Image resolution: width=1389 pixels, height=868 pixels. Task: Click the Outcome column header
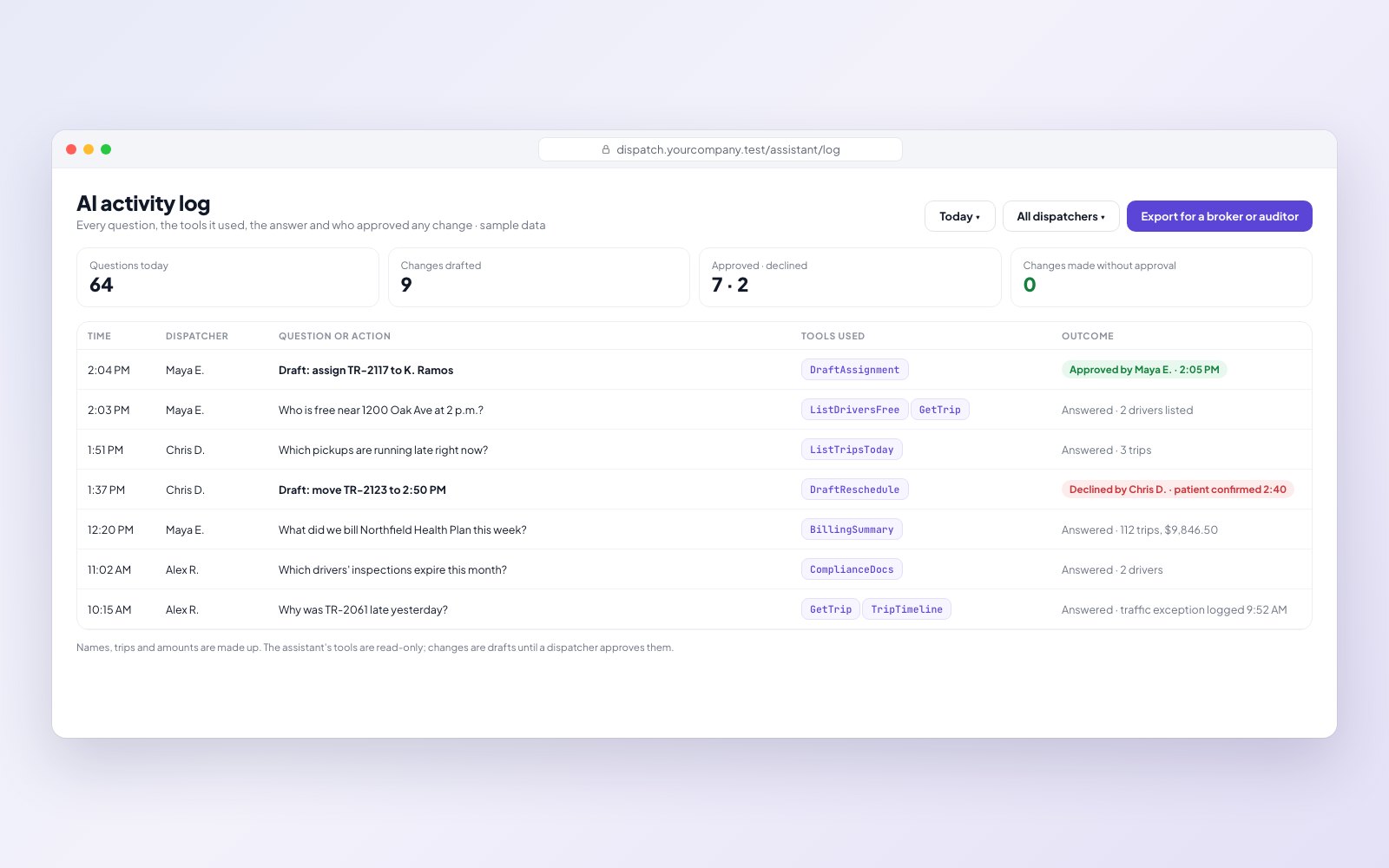click(x=1088, y=336)
